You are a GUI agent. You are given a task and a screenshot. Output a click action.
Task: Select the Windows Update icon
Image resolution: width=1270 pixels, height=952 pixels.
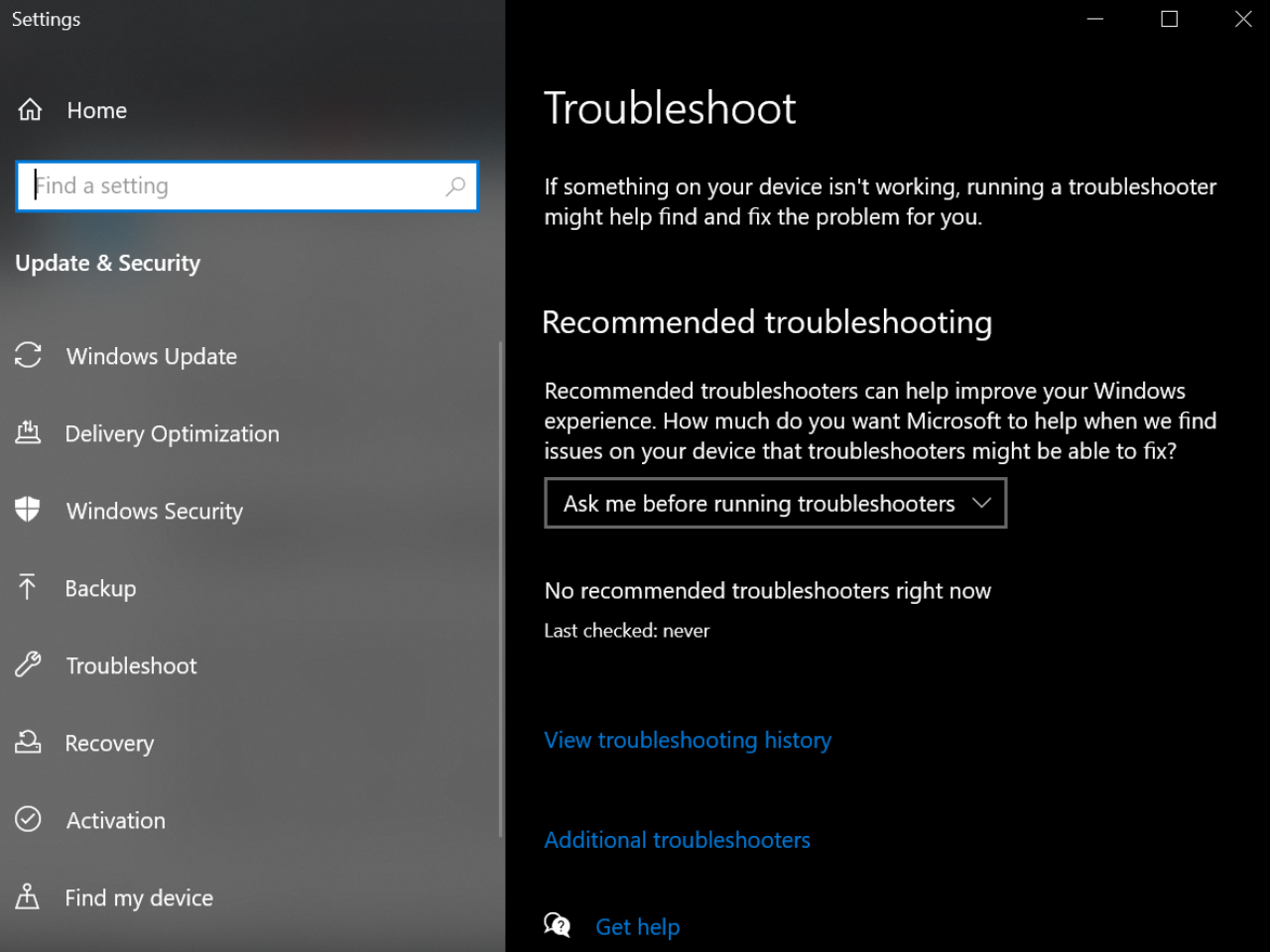[29, 355]
